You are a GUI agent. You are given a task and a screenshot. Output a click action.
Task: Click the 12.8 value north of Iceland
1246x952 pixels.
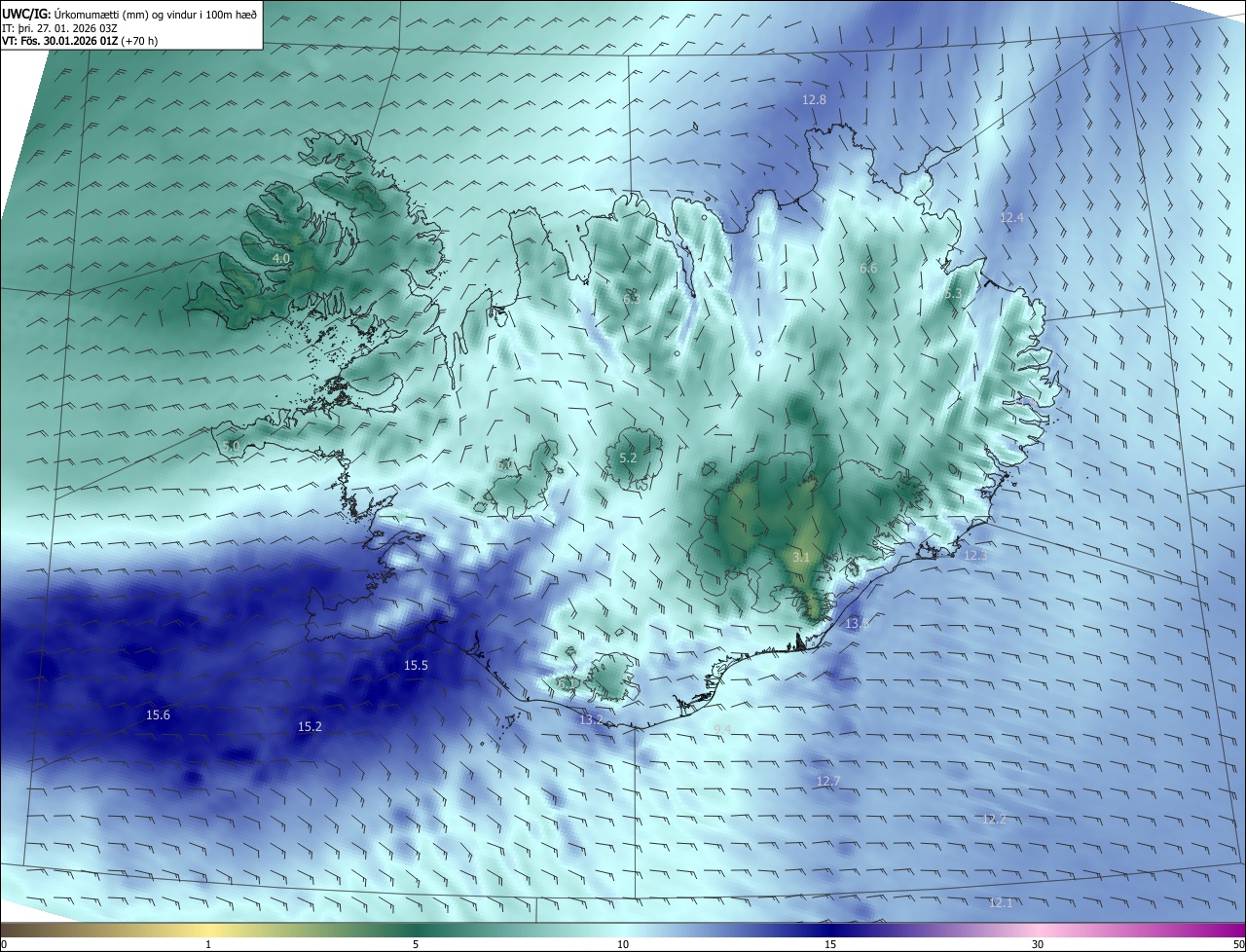(814, 99)
